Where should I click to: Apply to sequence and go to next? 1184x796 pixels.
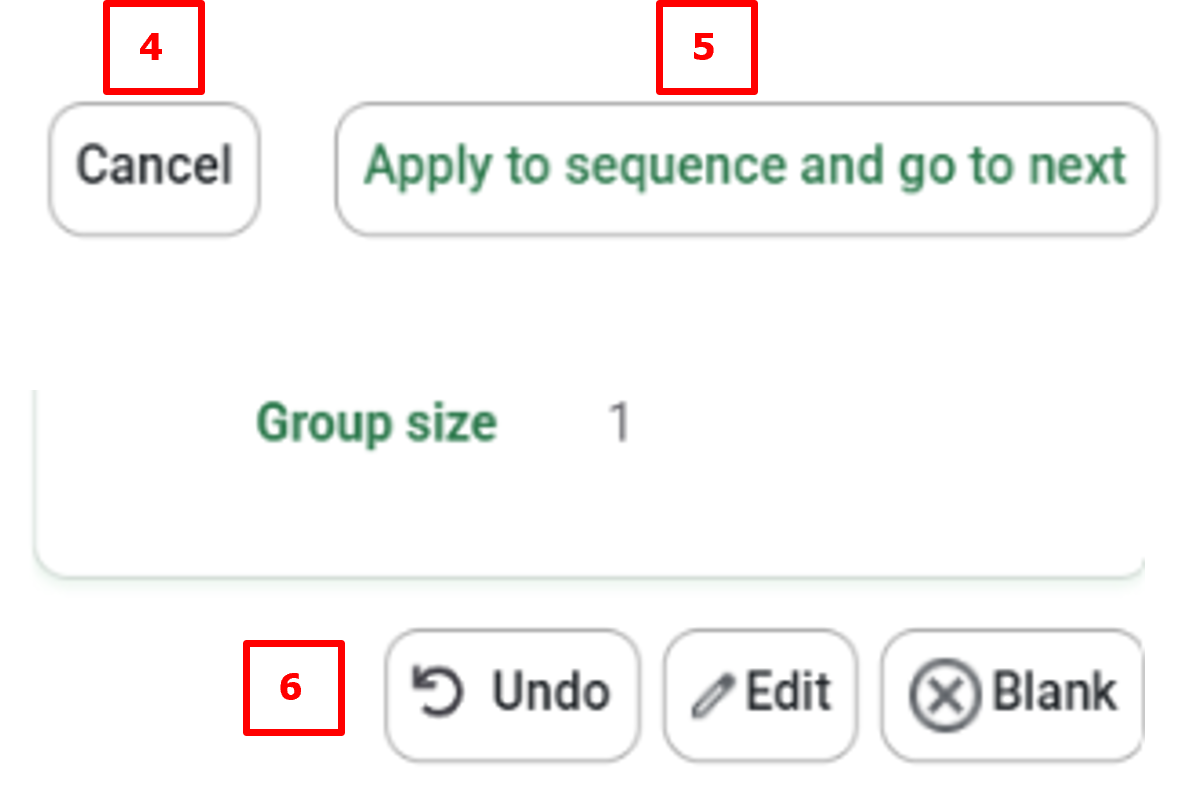(x=745, y=168)
